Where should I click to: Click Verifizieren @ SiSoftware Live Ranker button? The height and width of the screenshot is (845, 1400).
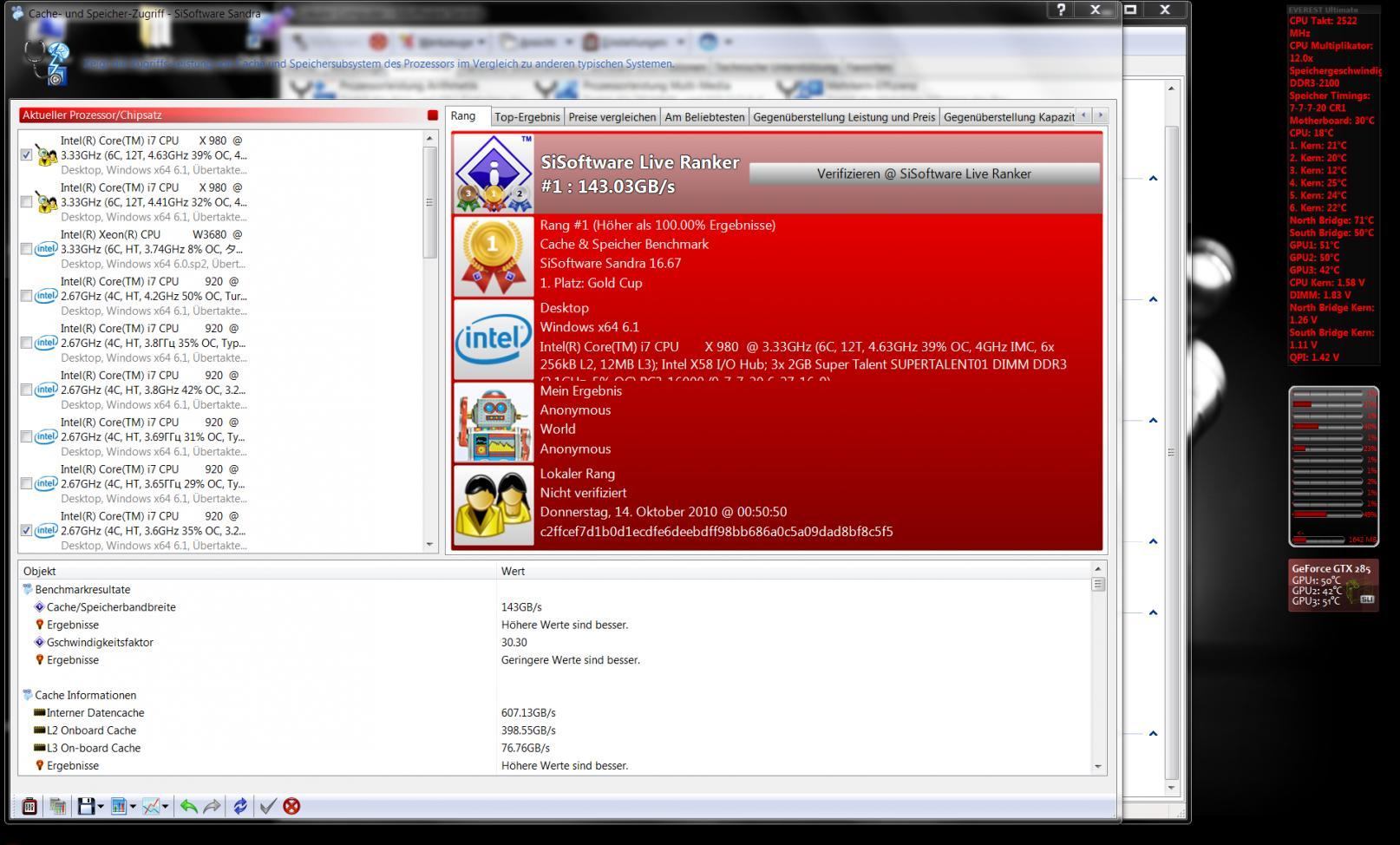(924, 174)
